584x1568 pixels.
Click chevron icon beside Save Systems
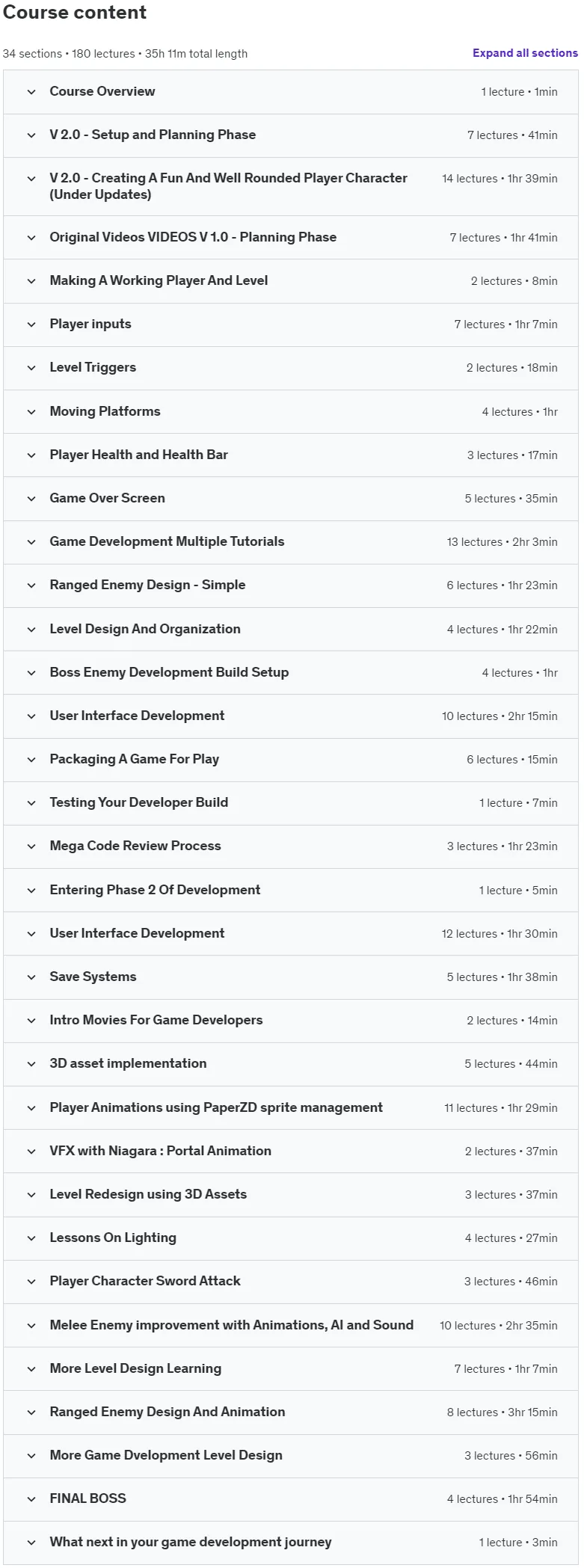pos(31,977)
